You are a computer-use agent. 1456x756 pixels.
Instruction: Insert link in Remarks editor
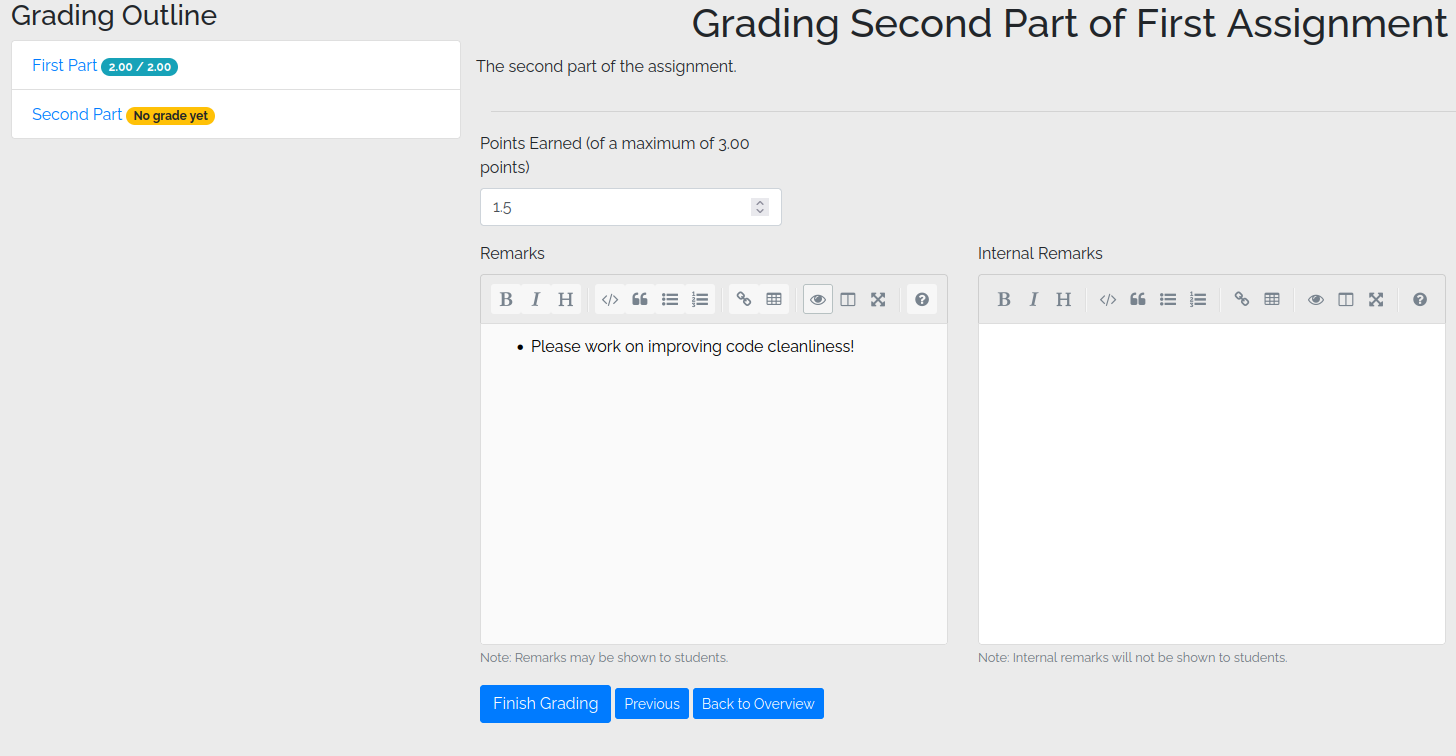click(744, 299)
